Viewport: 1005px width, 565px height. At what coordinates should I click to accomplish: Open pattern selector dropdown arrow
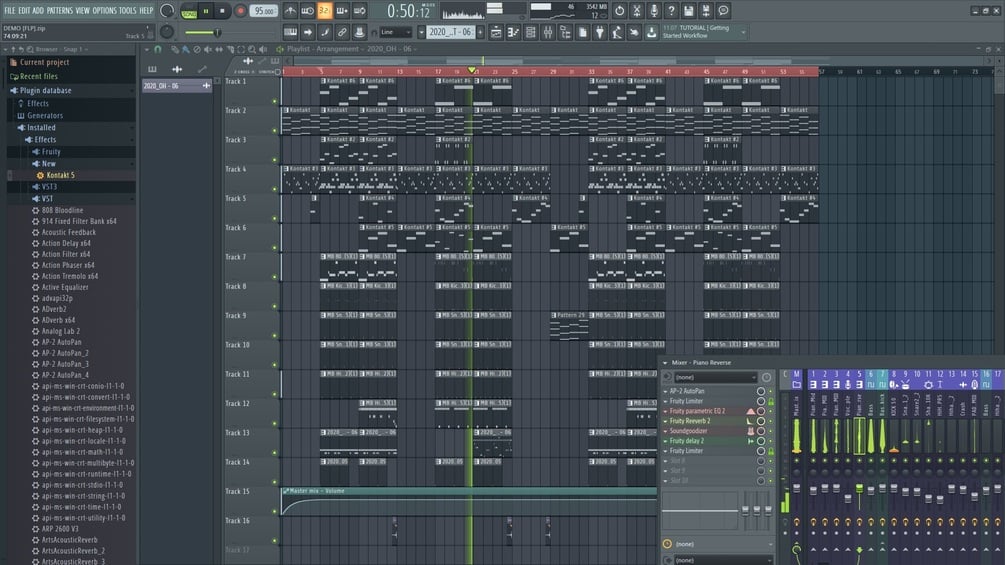[421, 32]
